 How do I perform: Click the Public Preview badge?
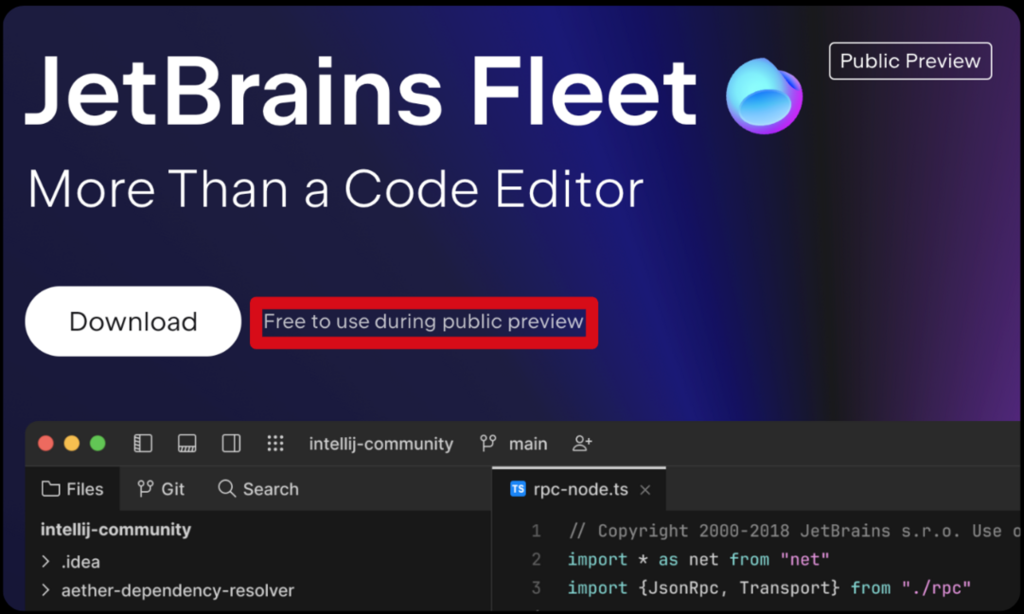click(910, 61)
